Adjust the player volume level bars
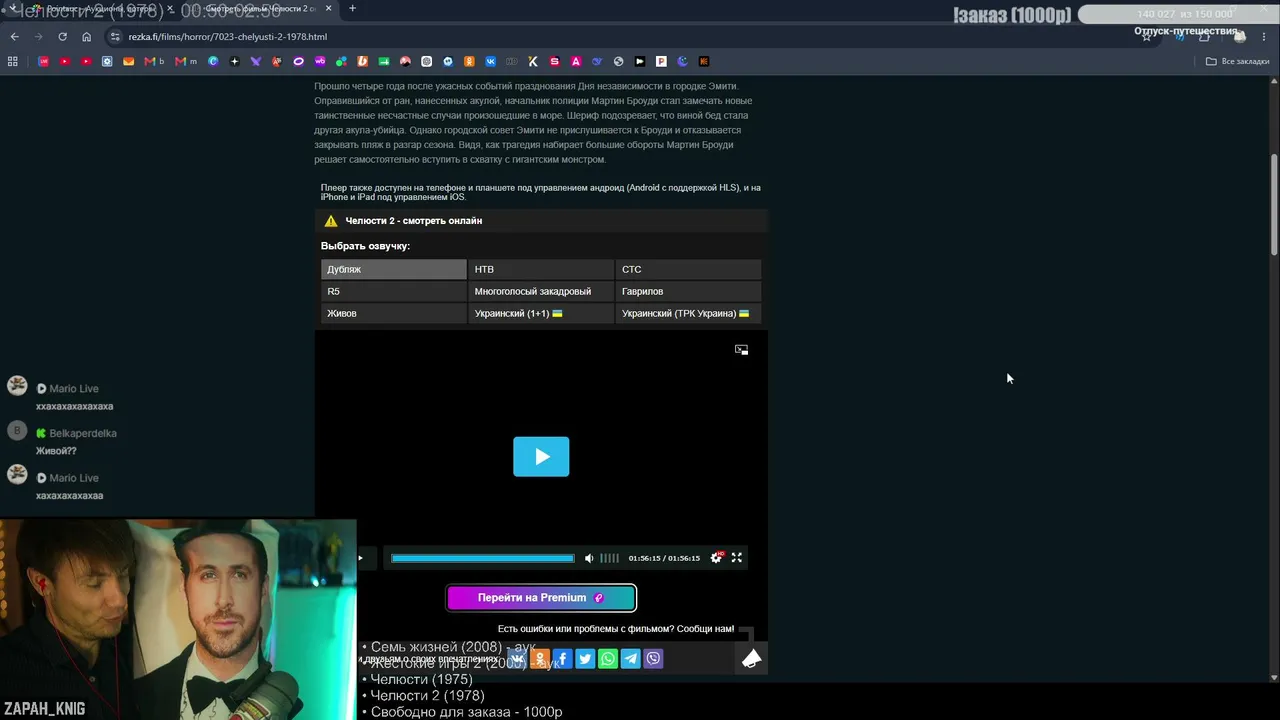The height and width of the screenshot is (720, 1280). coord(609,558)
